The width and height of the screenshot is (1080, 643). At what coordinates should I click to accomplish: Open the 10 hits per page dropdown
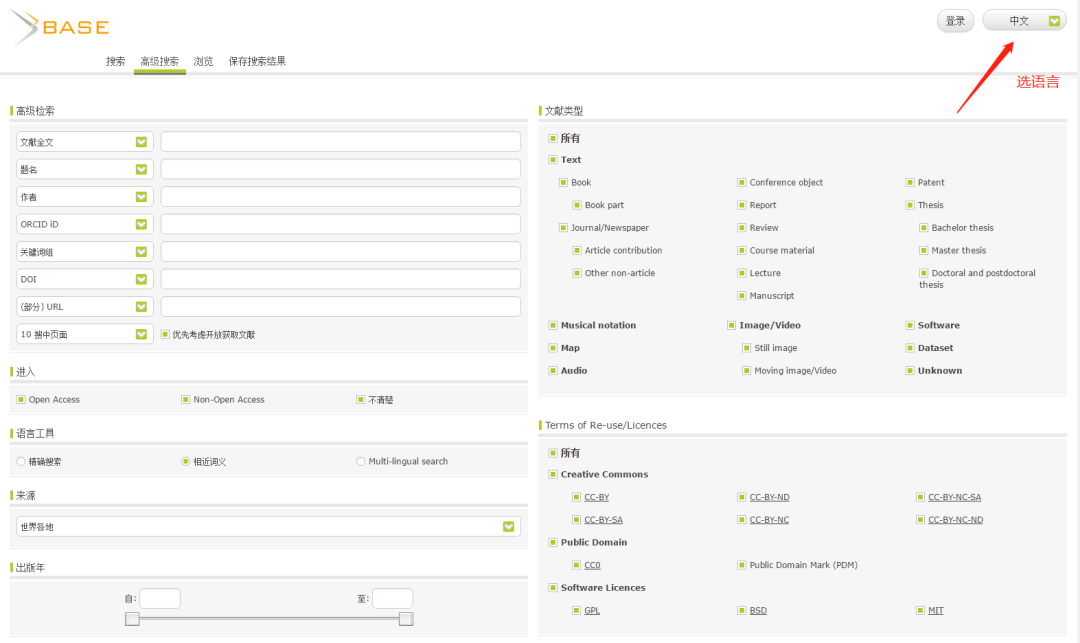point(84,334)
